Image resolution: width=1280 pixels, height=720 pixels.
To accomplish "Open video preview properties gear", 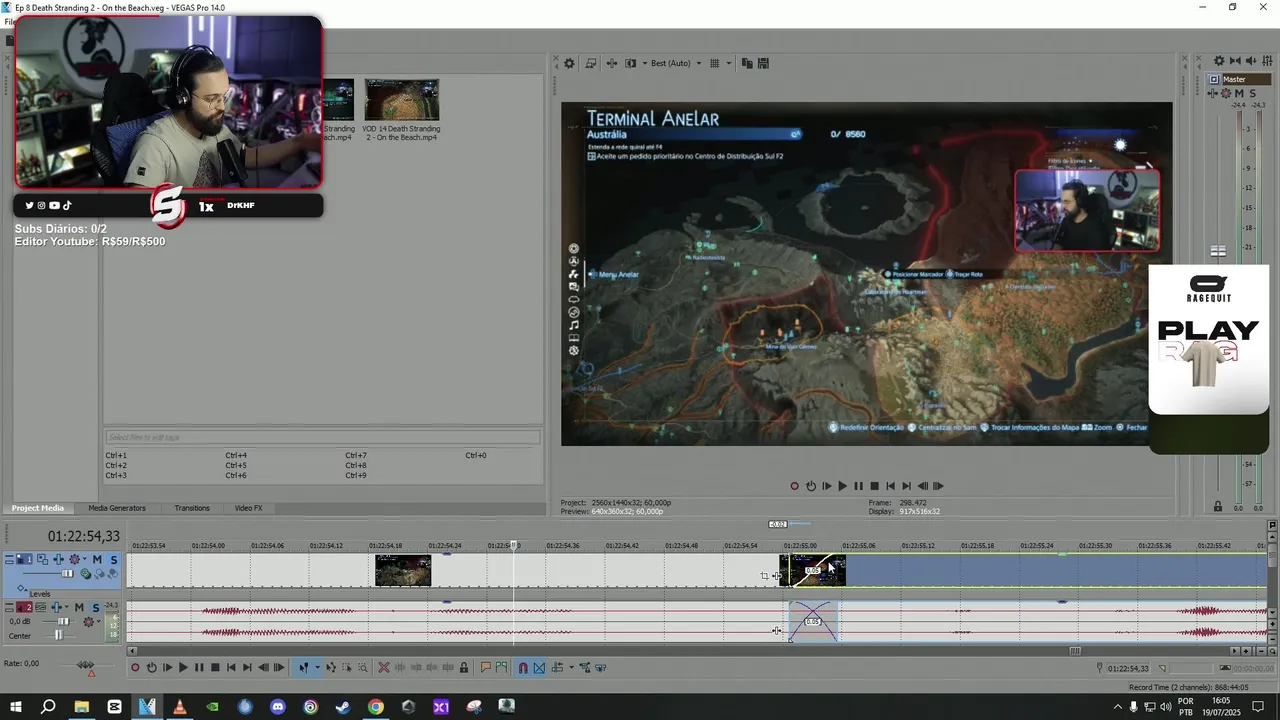I will pos(569,63).
